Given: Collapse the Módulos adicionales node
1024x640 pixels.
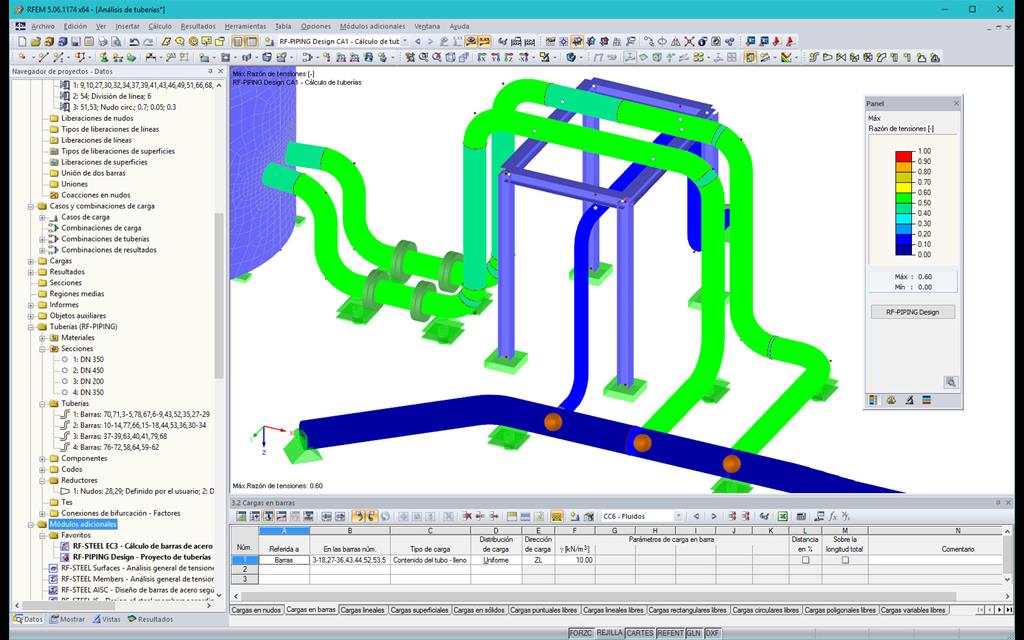Looking at the screenshot, I should 31,524.
